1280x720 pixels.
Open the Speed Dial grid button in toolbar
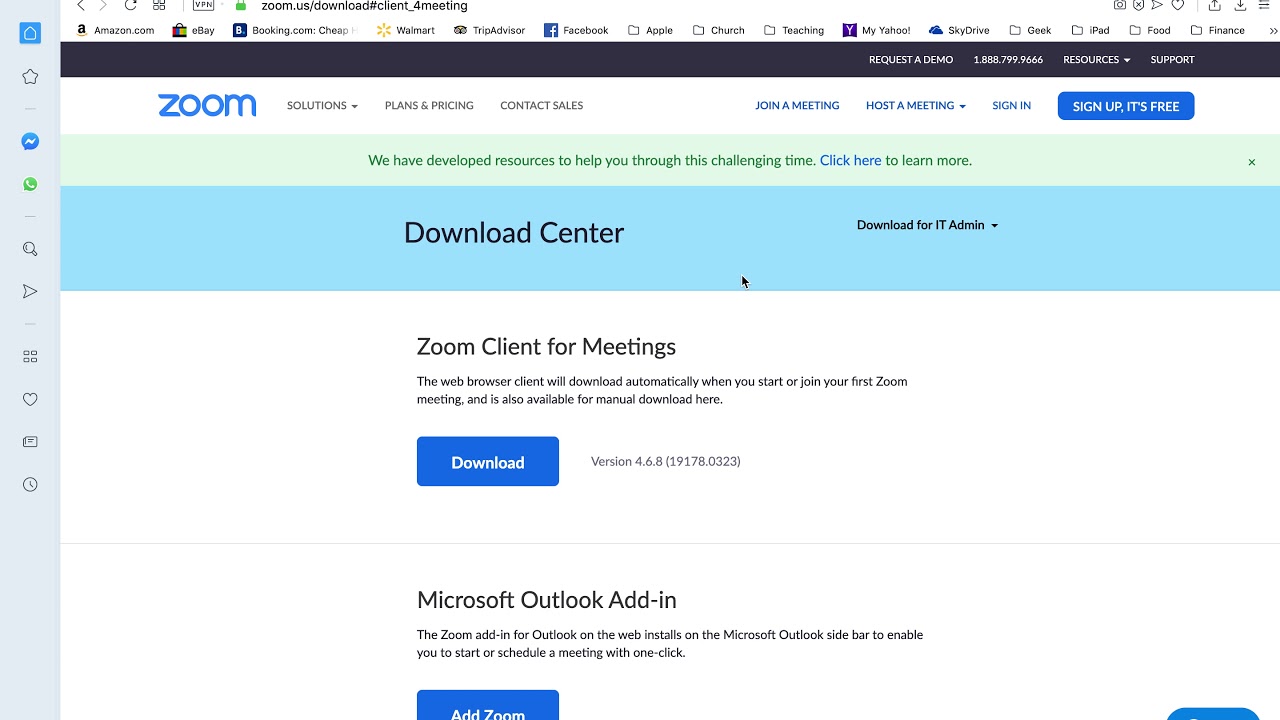[x=159, y=6]
